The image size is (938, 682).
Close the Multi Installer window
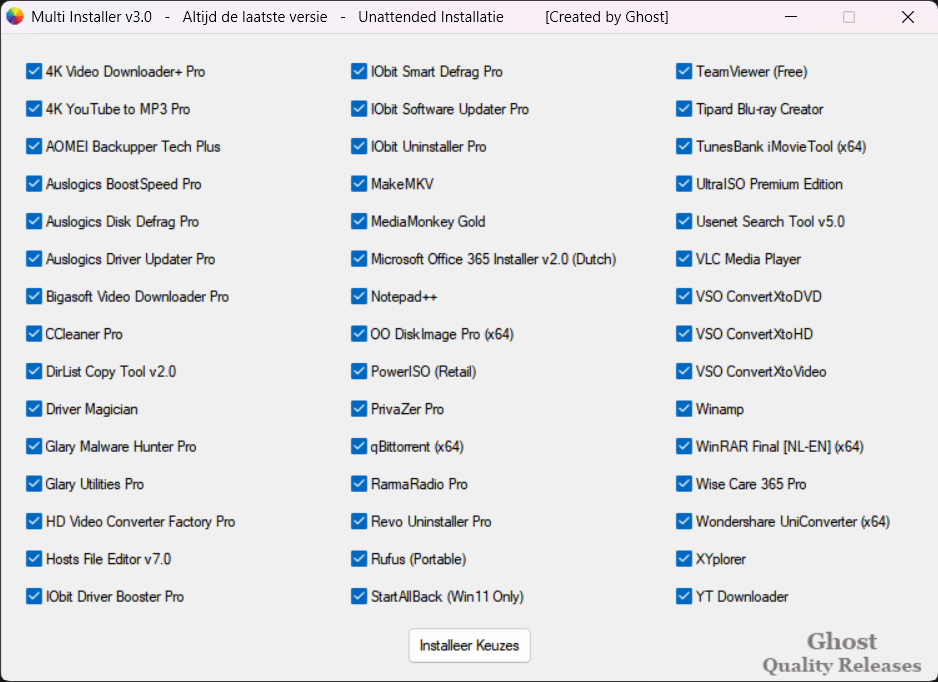click(x=907, y=17)
